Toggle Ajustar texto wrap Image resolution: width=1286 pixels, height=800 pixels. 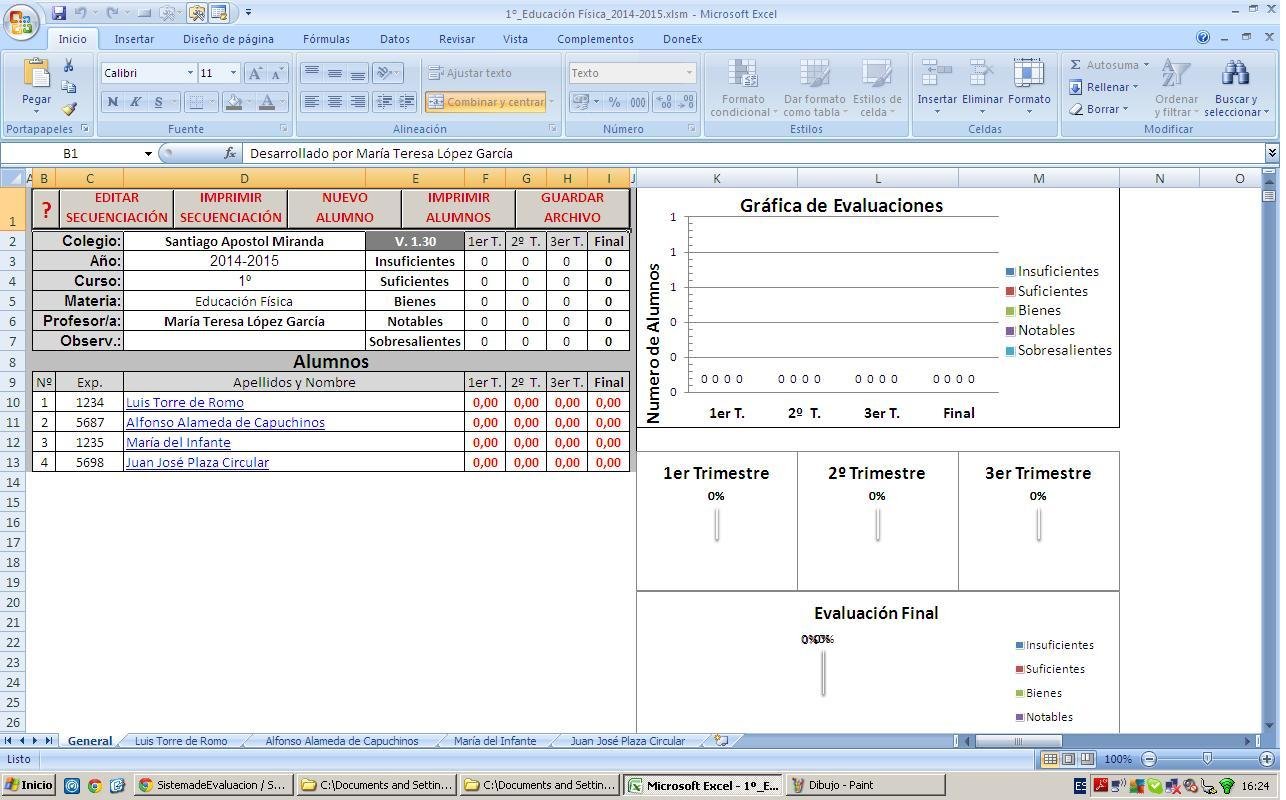[x=470, y=73]
